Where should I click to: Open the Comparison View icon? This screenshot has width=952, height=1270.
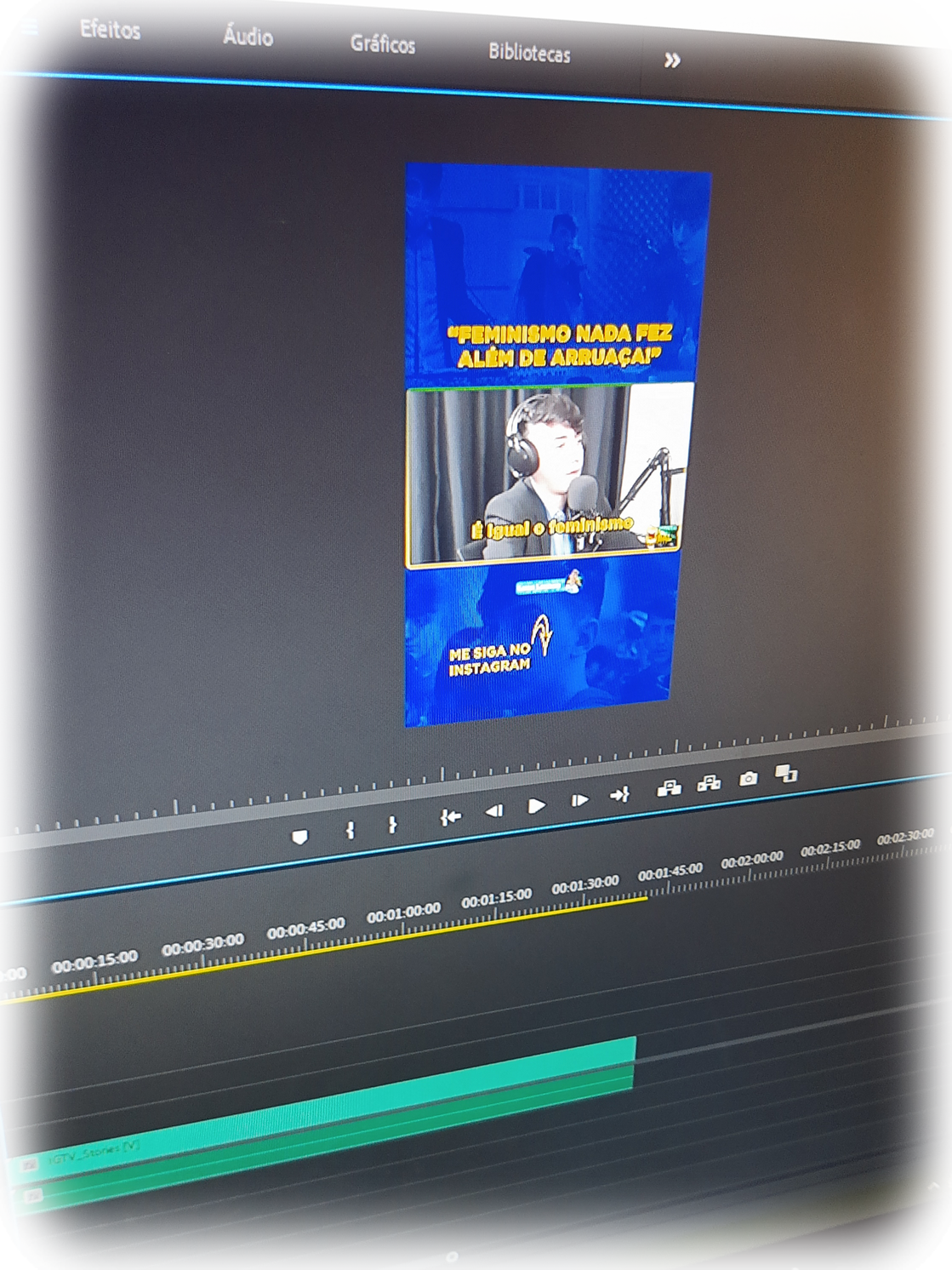[x=786, y=773]
